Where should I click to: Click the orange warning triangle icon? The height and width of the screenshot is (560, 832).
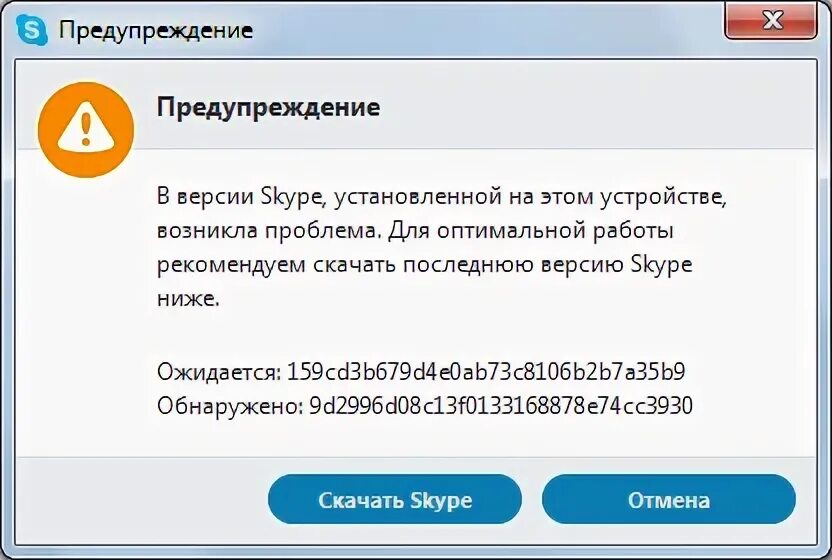point(84,130)
